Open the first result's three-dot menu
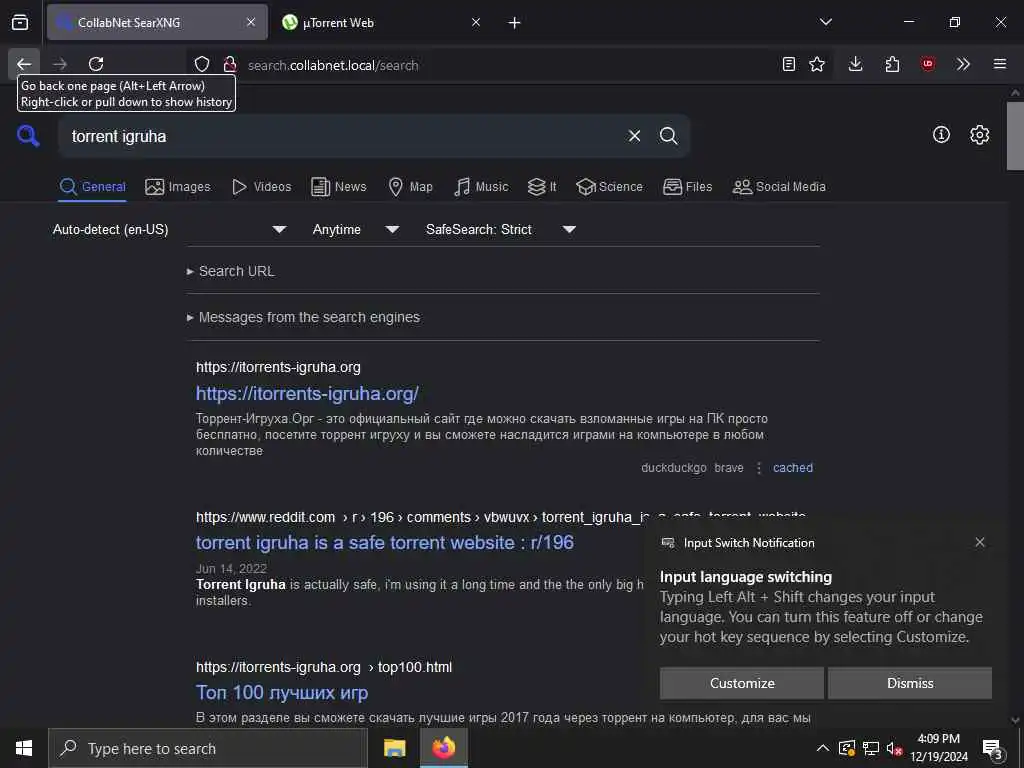Screen dimensions: 1024x768 tap(759, 468)
